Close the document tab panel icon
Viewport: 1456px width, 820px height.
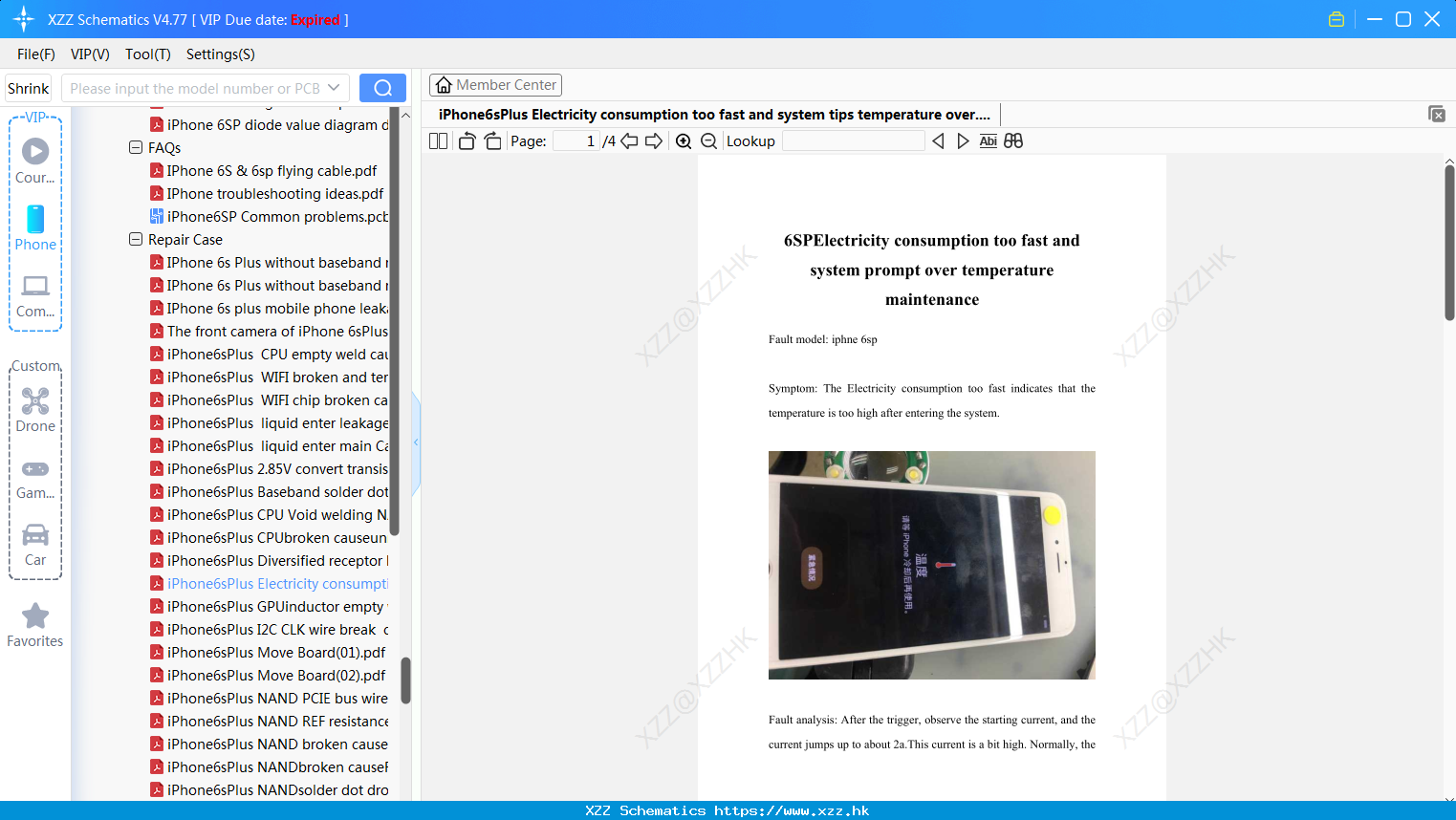1437,114
